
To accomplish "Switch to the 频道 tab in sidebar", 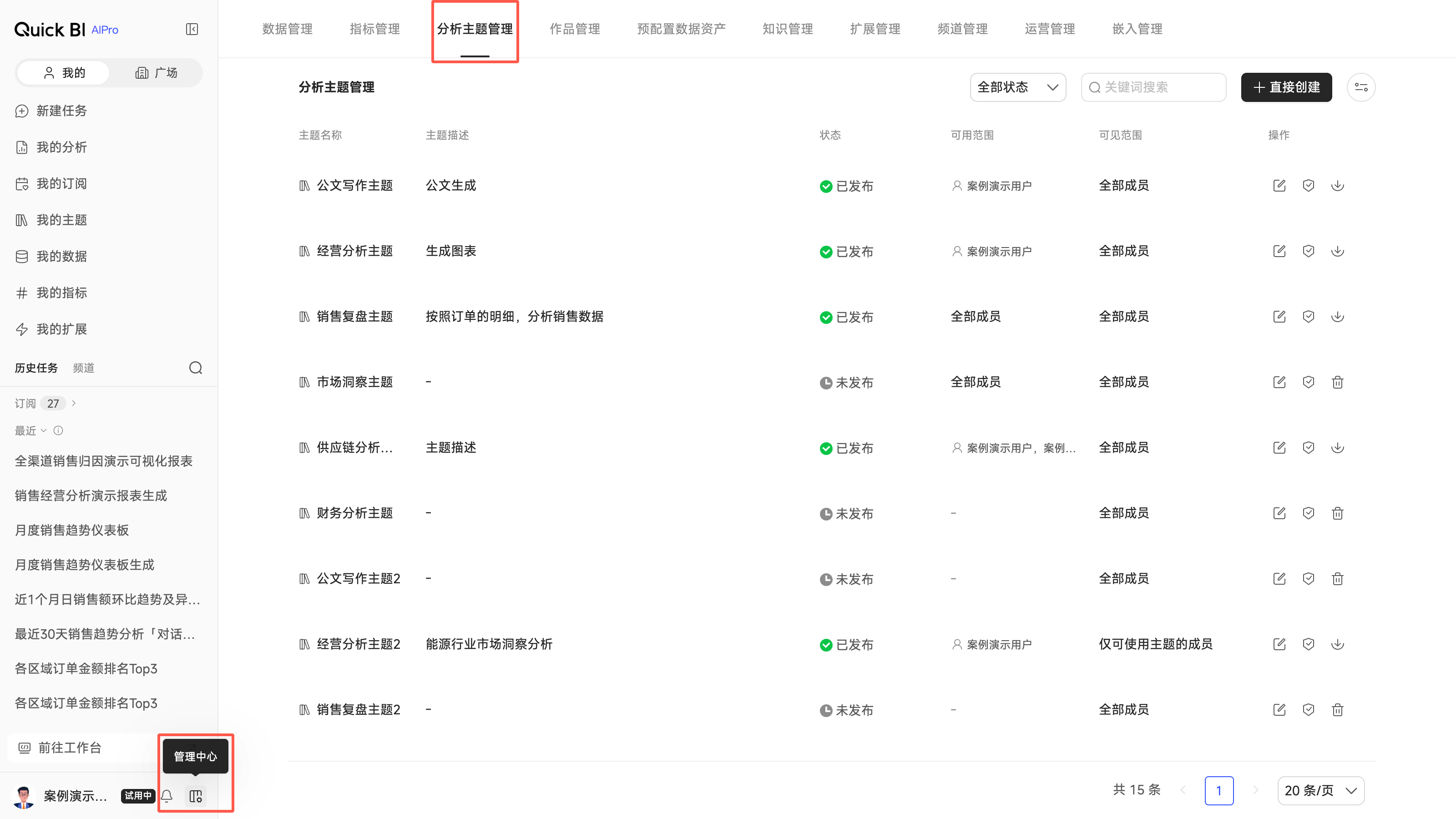I will pos(84,368).
